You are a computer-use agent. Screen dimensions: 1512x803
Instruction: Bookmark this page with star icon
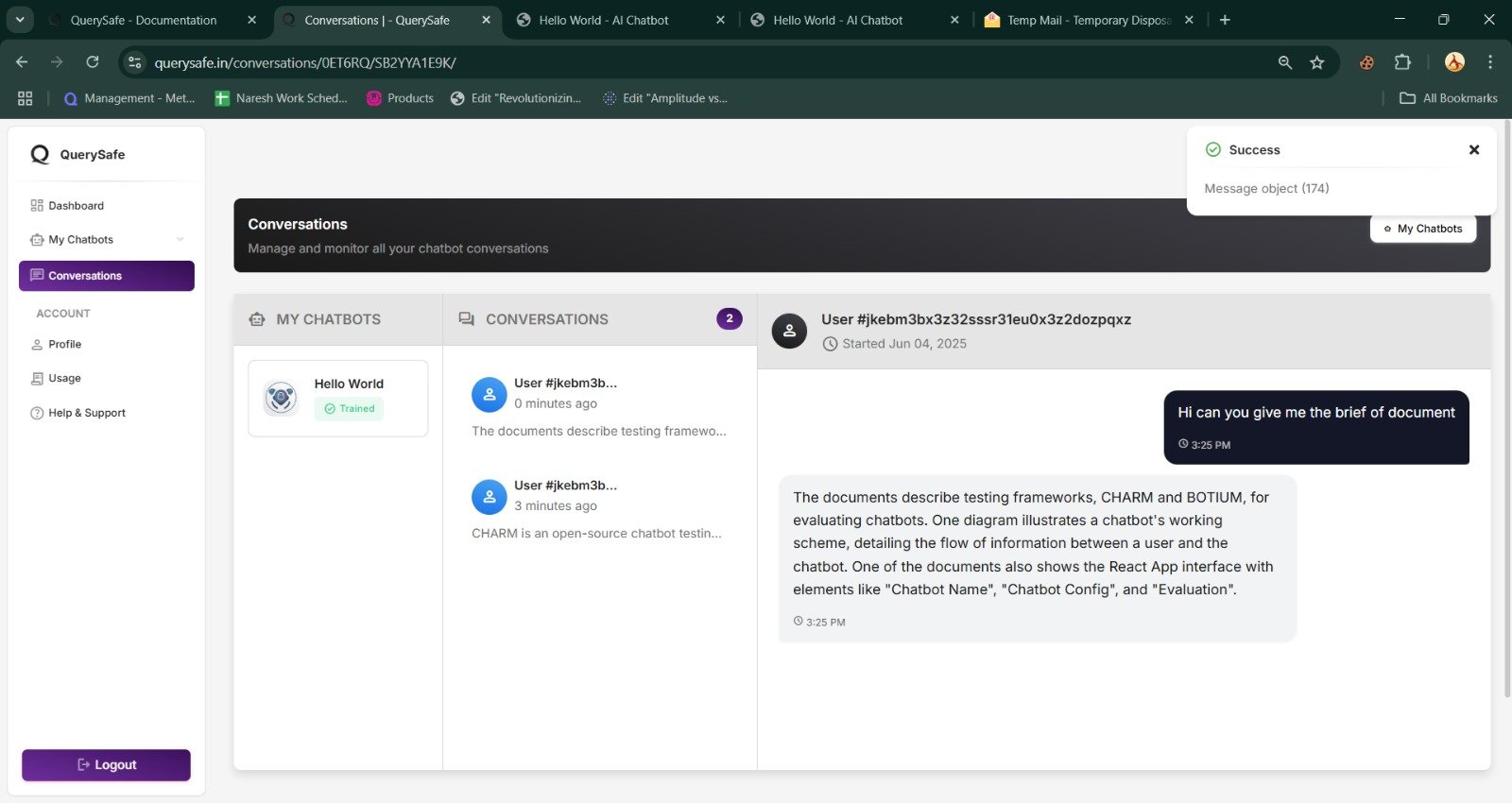point(1316,62)
